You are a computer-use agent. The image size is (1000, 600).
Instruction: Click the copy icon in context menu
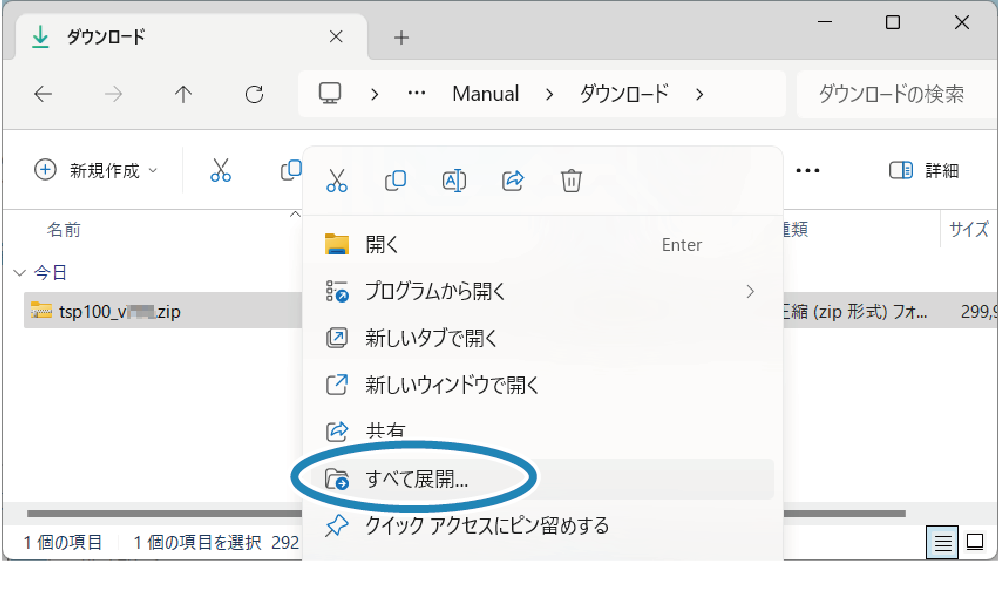click(x=396, y=180)
